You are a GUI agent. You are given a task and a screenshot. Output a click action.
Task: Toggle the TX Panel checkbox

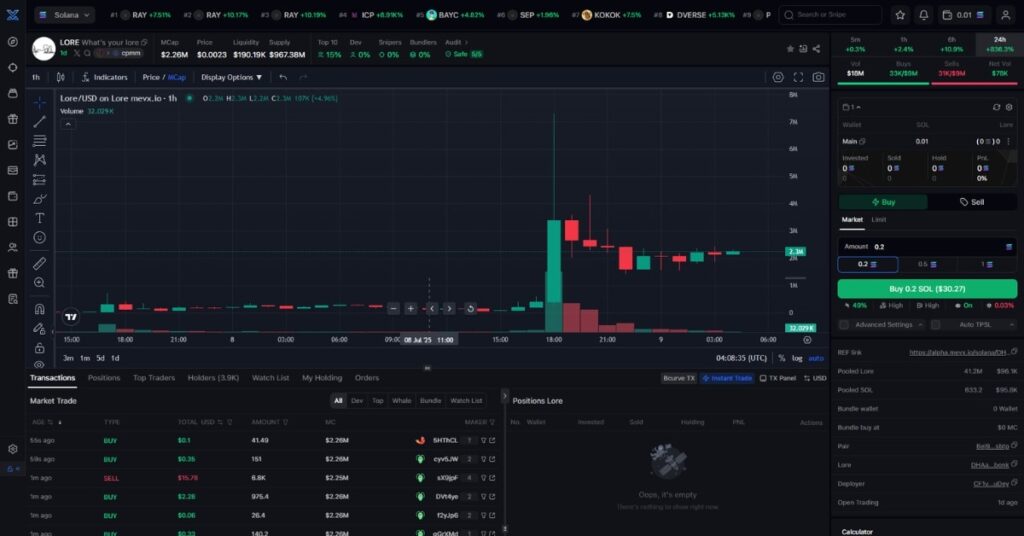[x=778, y=378]
